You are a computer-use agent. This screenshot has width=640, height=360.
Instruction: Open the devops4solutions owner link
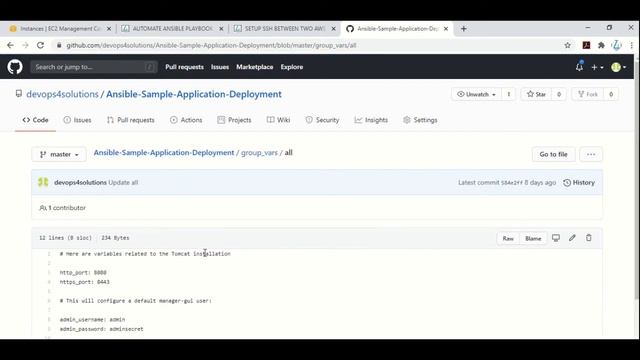pyautogui.click(x=62, y=94)
